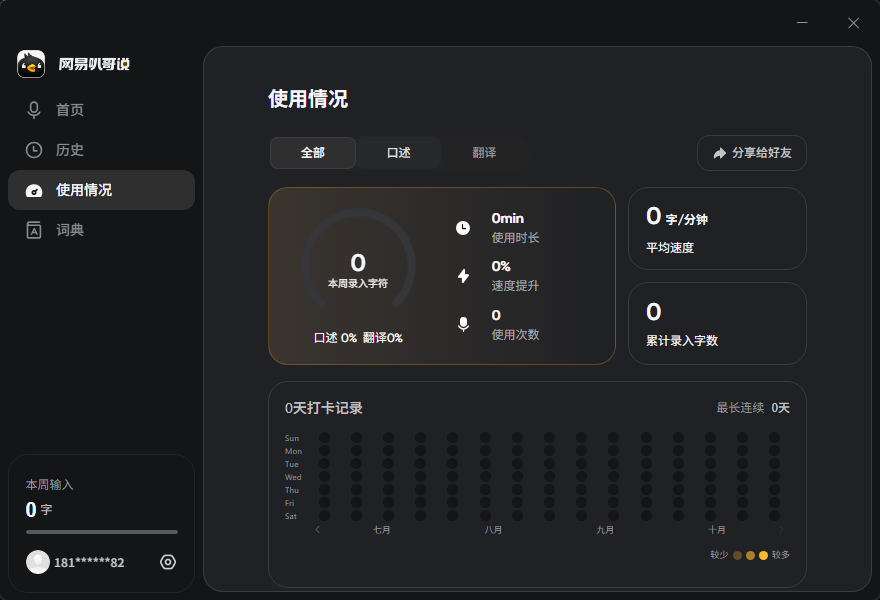Click the 平均速度 card

point(717,228)
